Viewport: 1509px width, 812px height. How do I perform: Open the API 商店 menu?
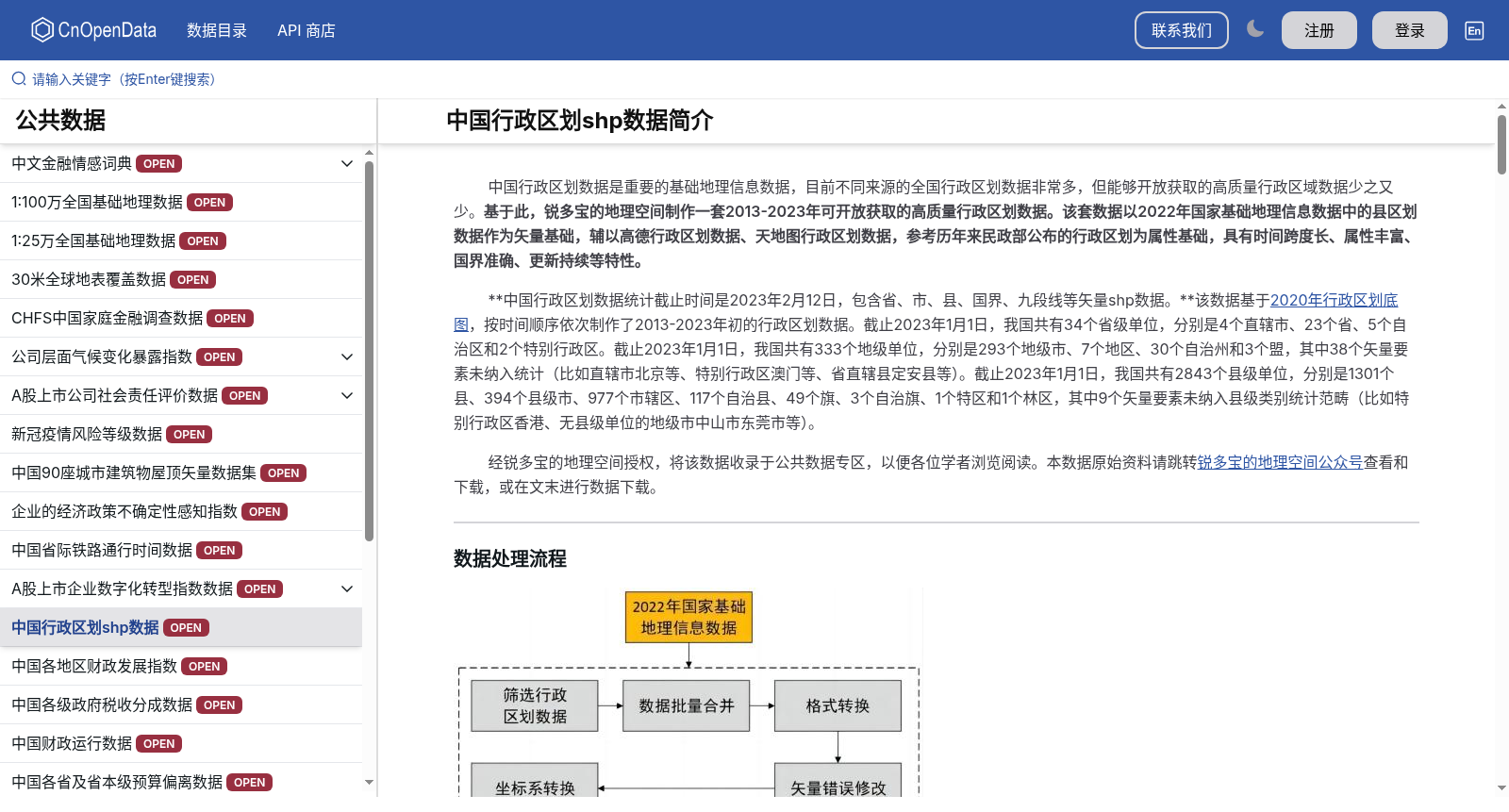tap(307, 30)
